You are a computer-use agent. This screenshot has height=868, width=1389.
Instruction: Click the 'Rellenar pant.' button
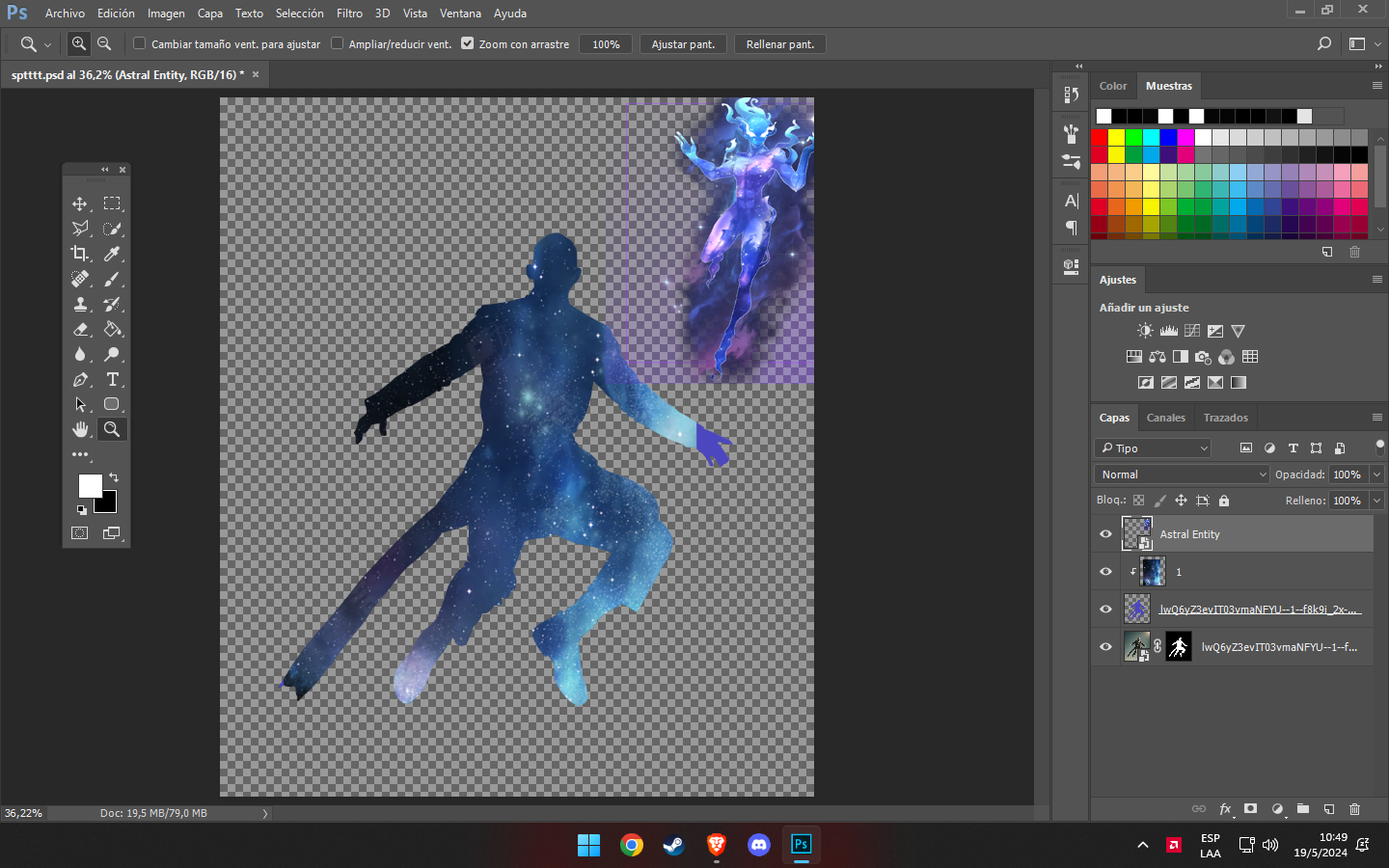[x=780, y=44]
